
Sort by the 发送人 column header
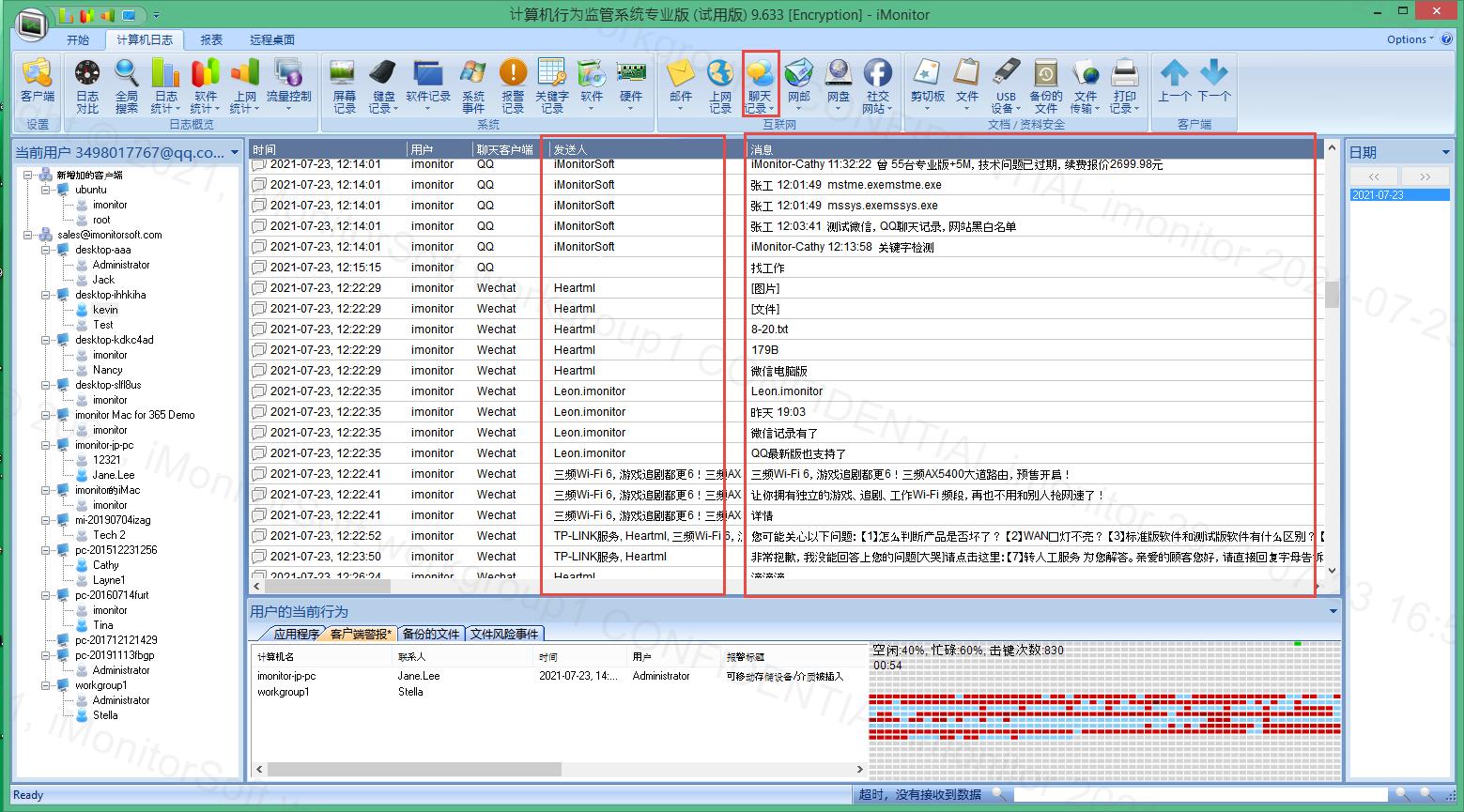tap(648, 149)
